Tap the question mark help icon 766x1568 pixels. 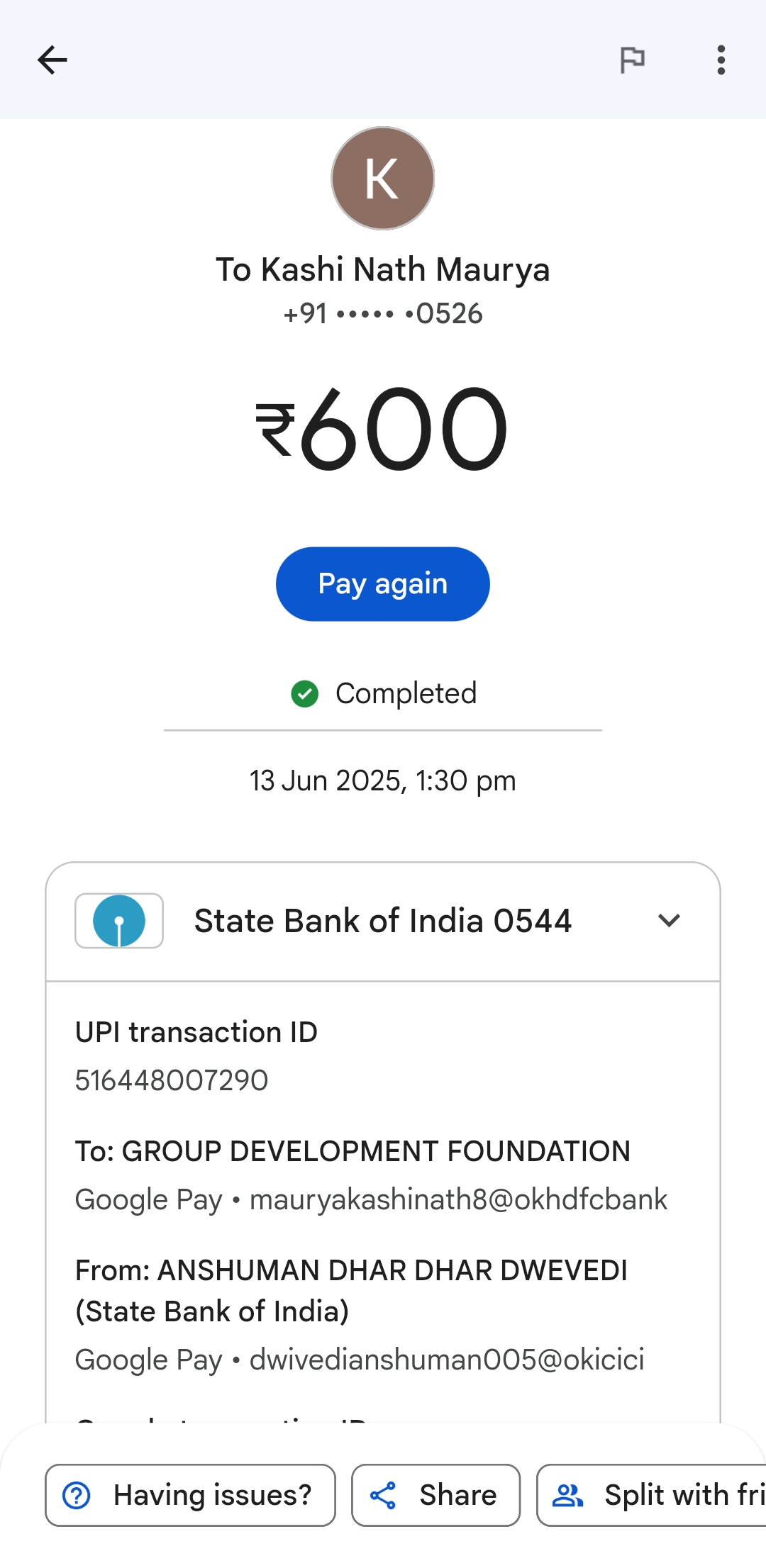tap(77, 1496)
